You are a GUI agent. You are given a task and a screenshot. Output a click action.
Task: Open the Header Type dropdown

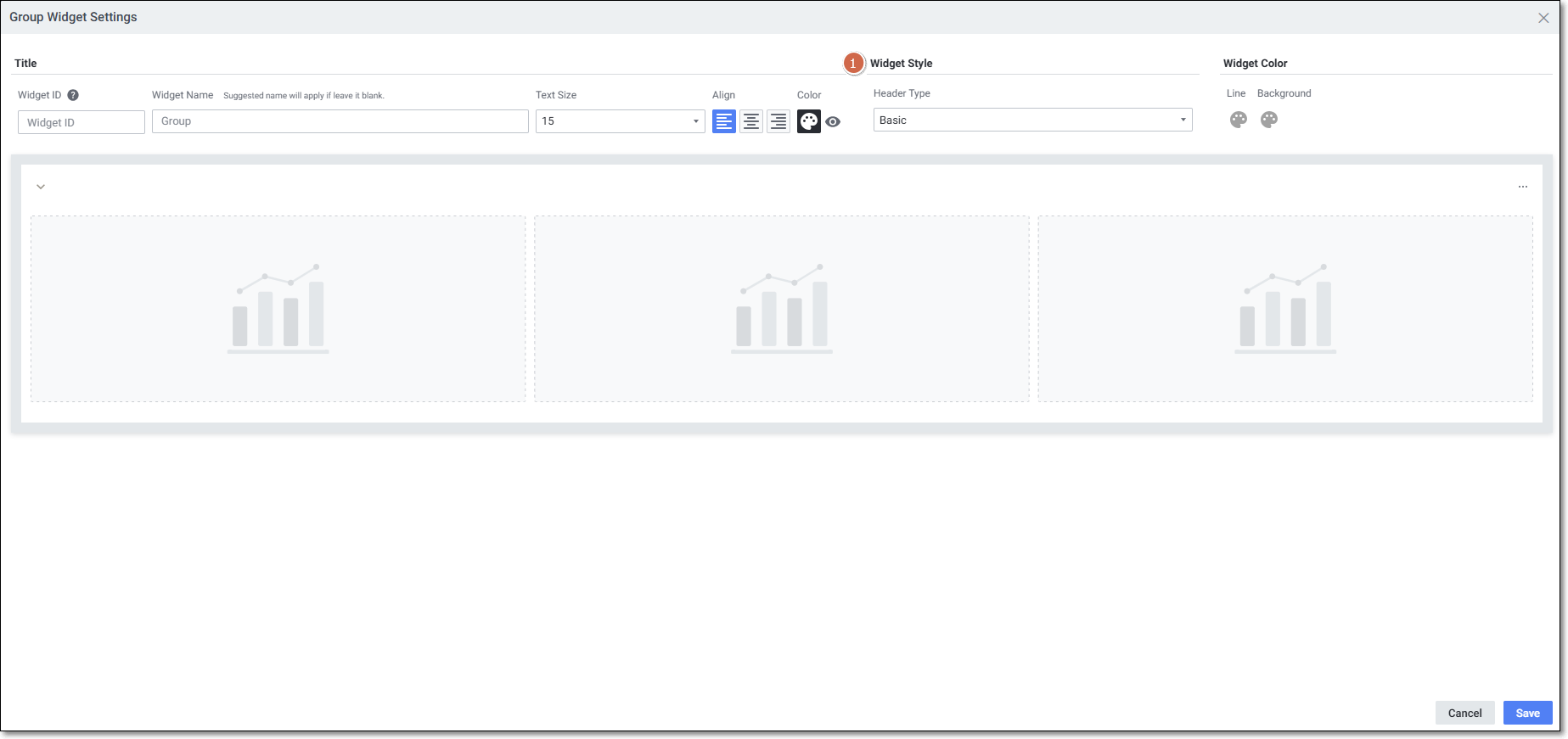[1031, 120]
